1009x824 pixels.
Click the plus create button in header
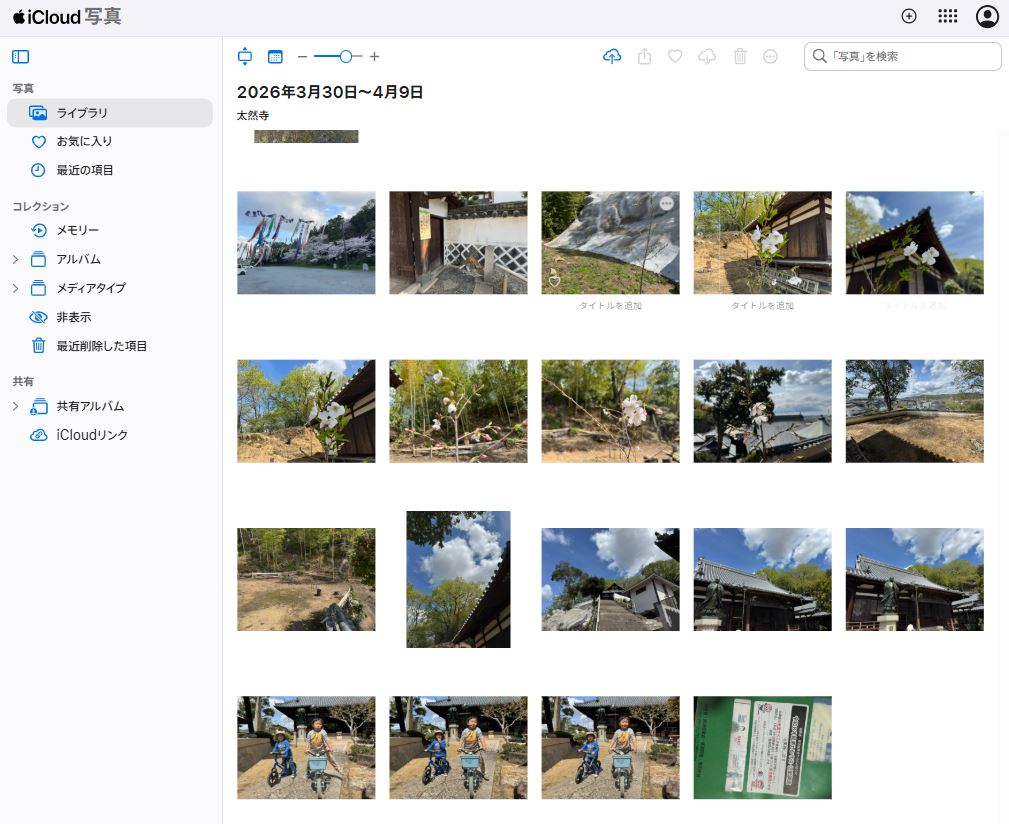pos(909,16)
